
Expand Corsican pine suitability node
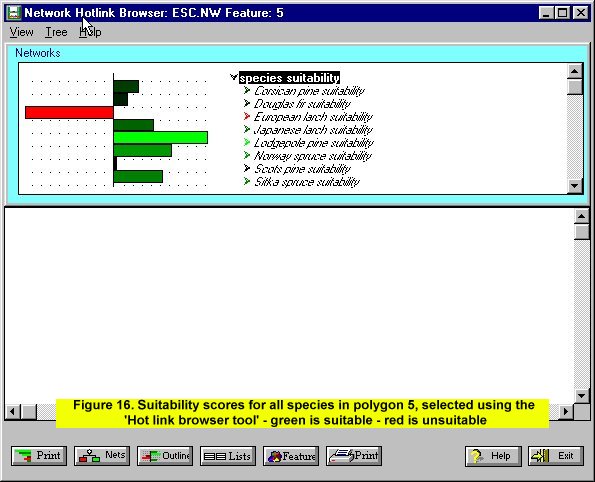pyautogui.click(x=247, y=90)
